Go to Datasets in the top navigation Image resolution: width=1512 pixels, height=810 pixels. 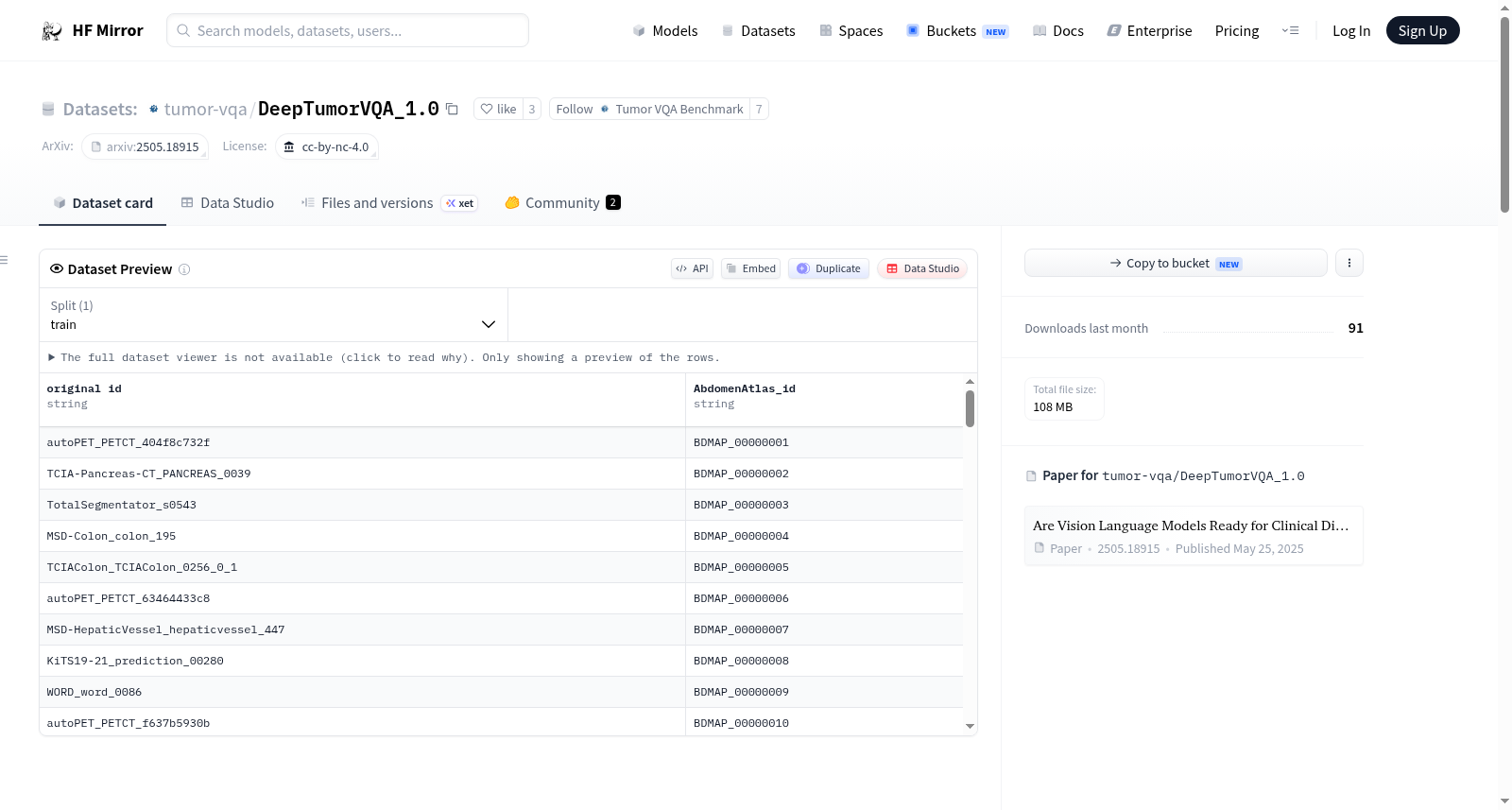[x=758, y=31]
